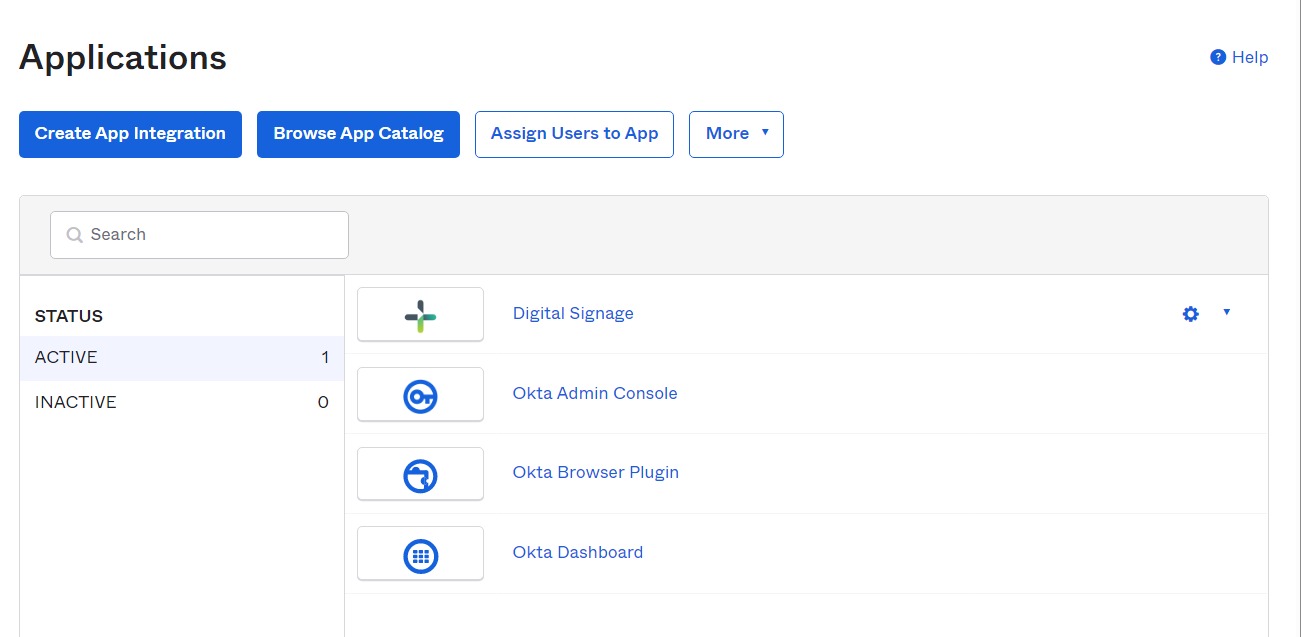Click the INACTIVE count of 0
The width and height of the screenshot is (1301, 637).
pos(323,403)
